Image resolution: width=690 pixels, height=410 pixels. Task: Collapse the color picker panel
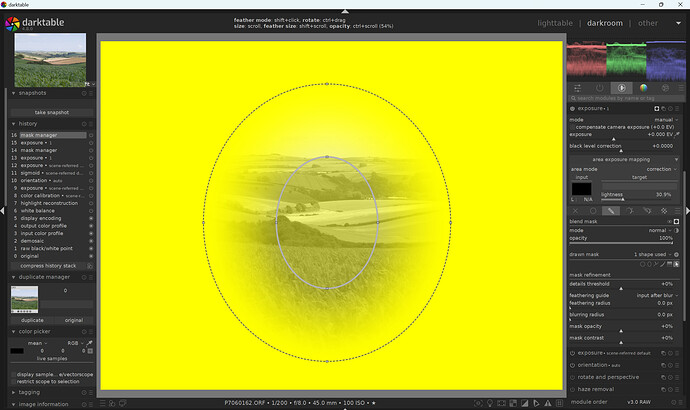13,332
